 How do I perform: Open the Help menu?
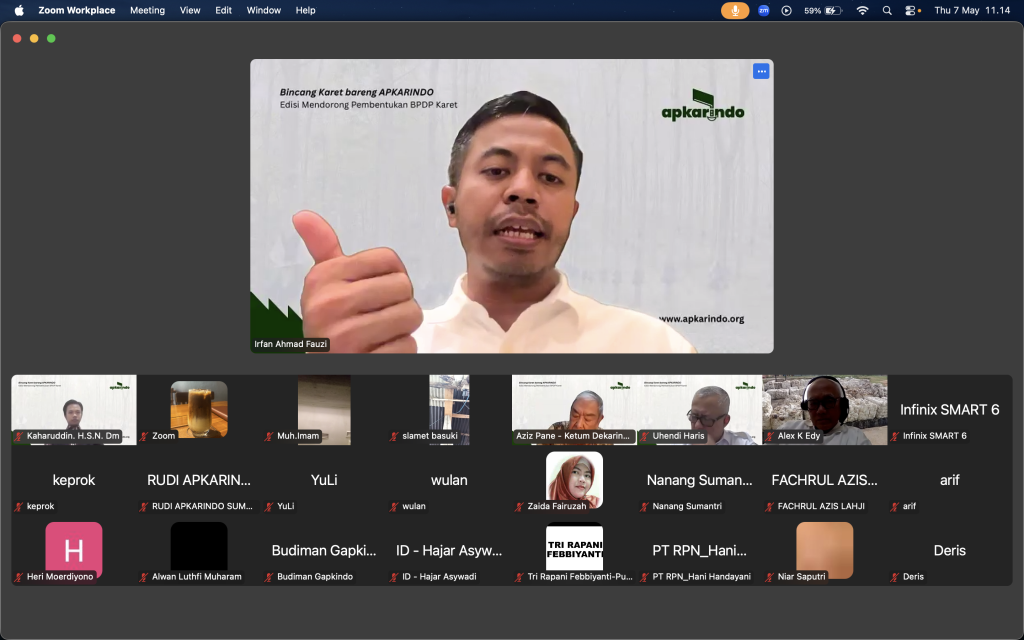[x=305, y=10]
